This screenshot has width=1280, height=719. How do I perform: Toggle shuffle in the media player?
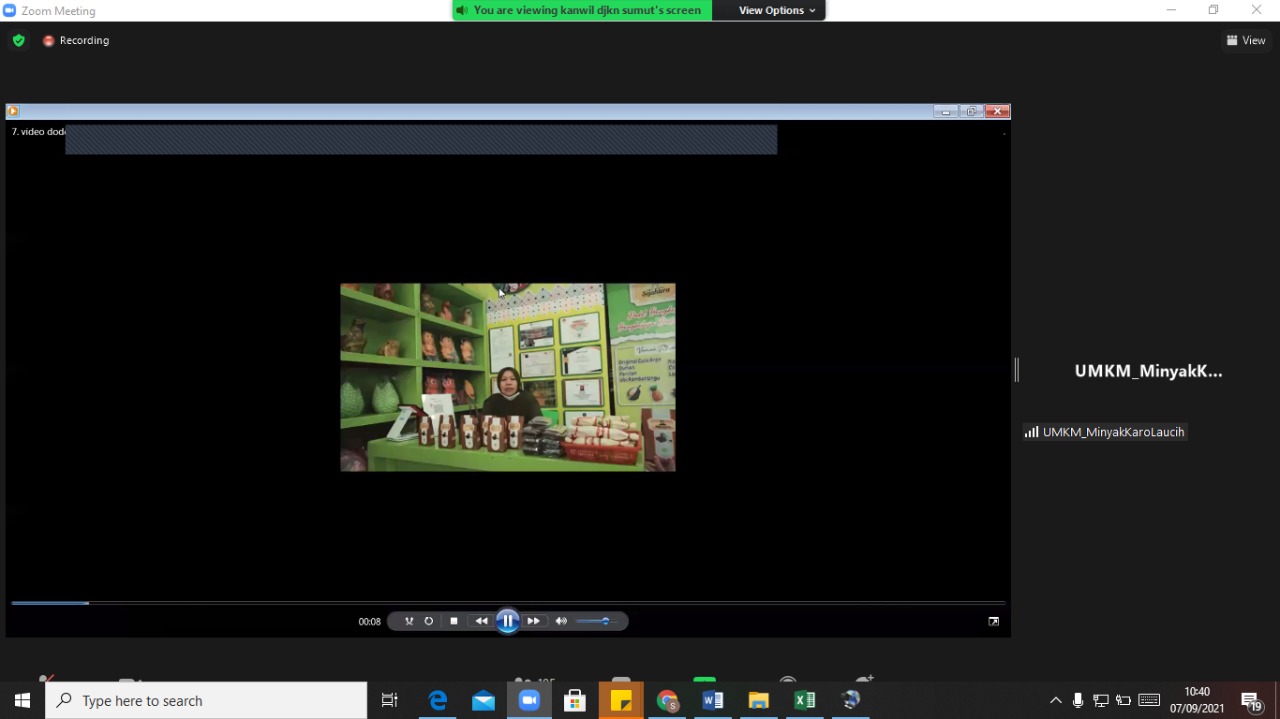[409, 621]
